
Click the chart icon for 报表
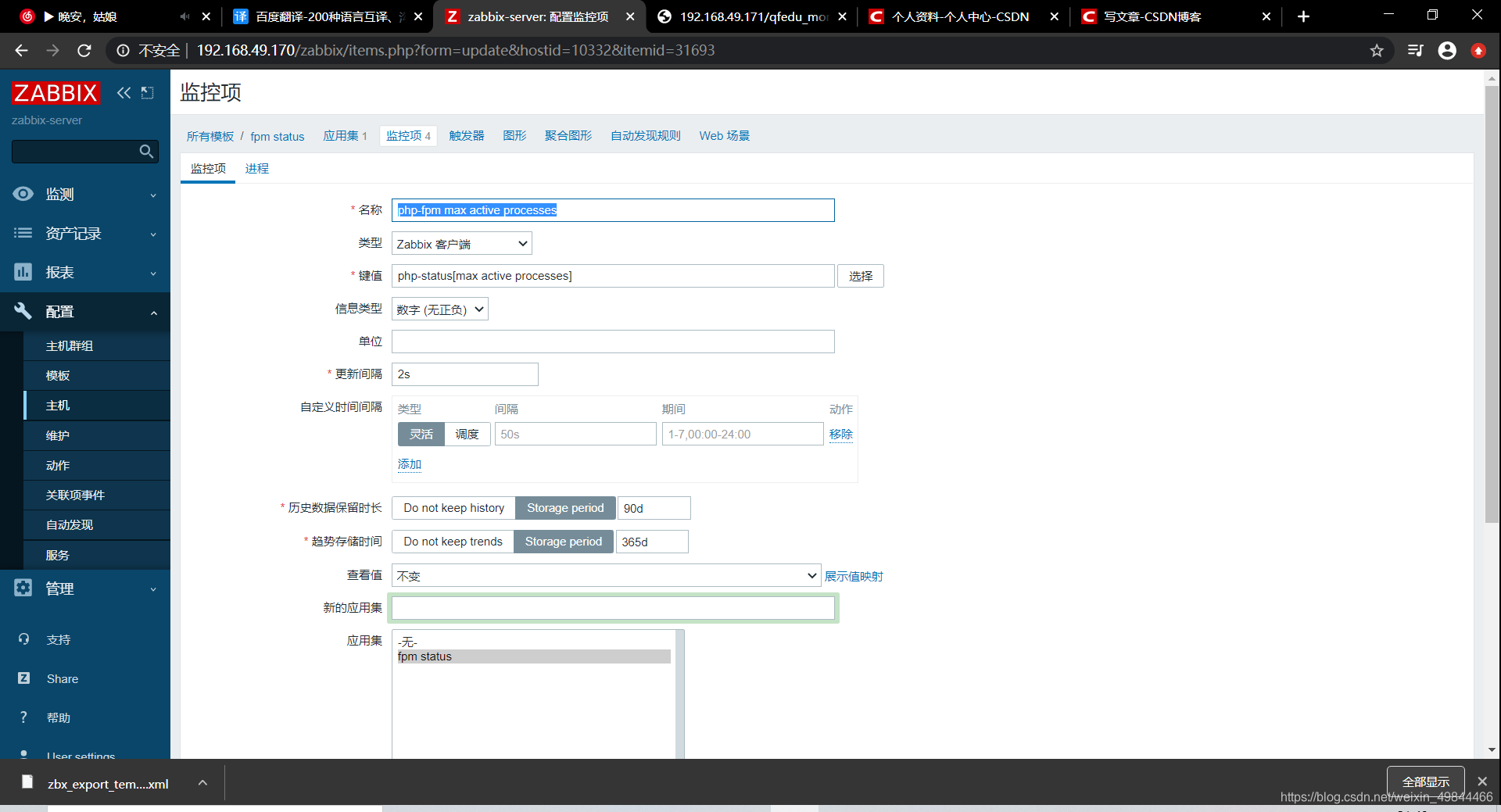click(x=23, y=272)
